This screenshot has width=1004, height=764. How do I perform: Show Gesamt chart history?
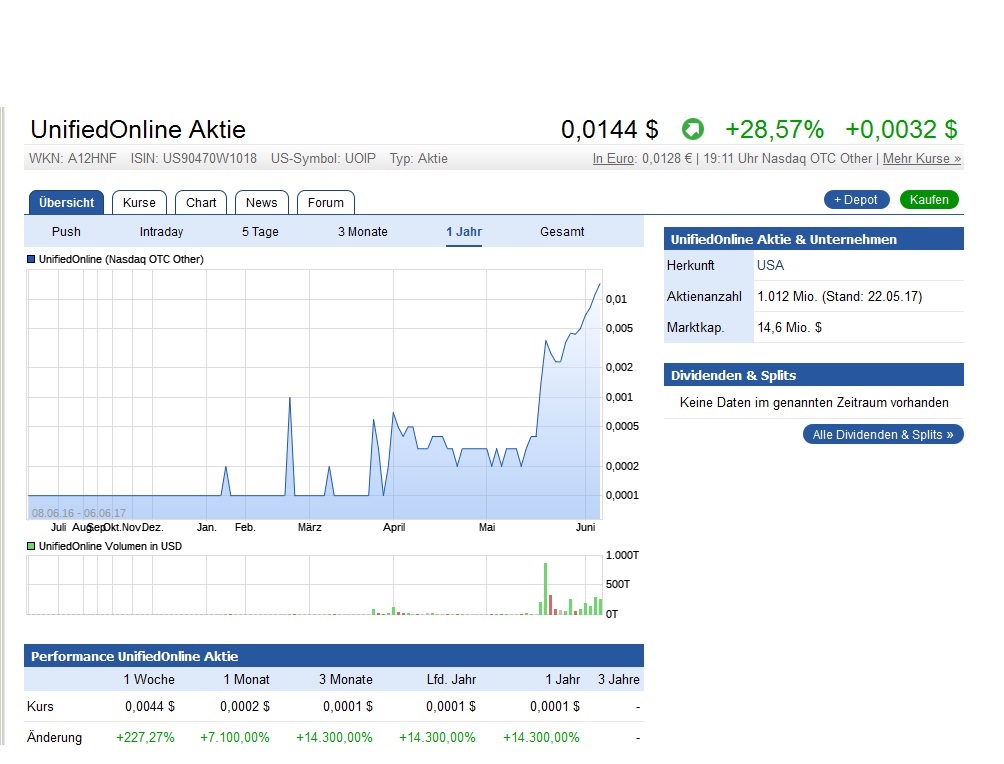point(562,232)
